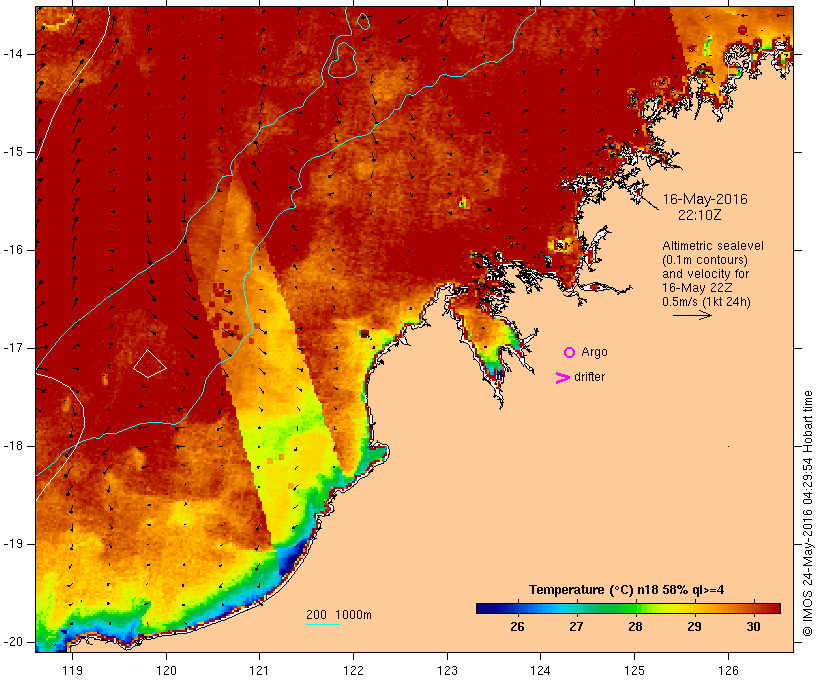Viewport: 820px width, 680px height.
Task: Click colorbar value 29
Action: (x=694, y=627)
